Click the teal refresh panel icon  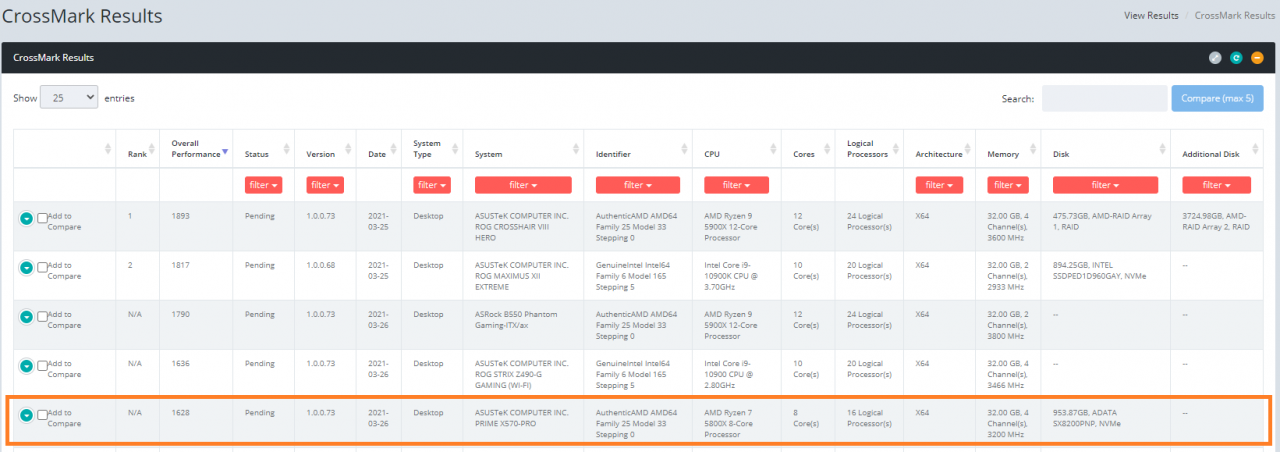pos(1236,58)
